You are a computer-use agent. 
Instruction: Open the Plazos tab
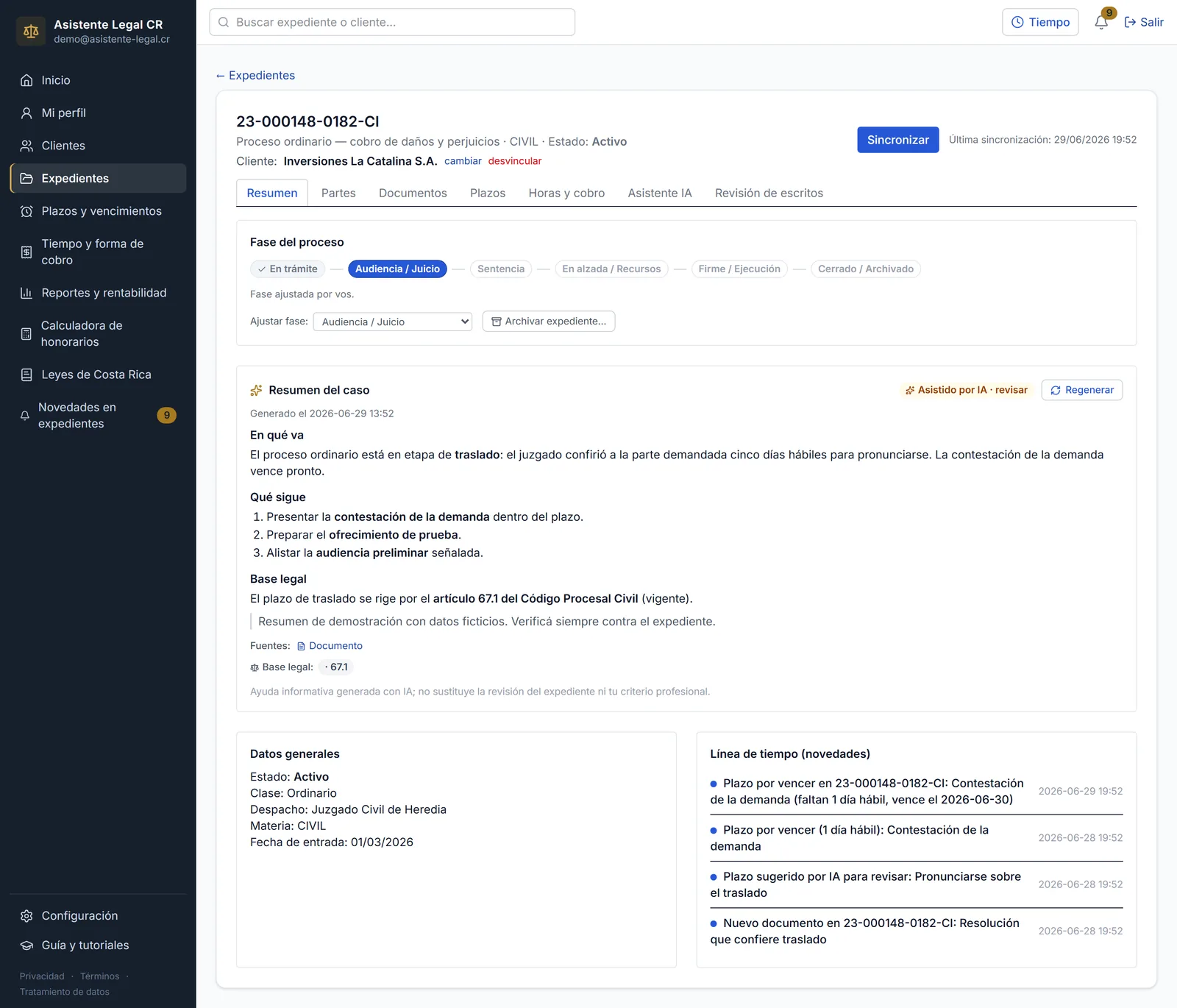click(x=488, y=193)
